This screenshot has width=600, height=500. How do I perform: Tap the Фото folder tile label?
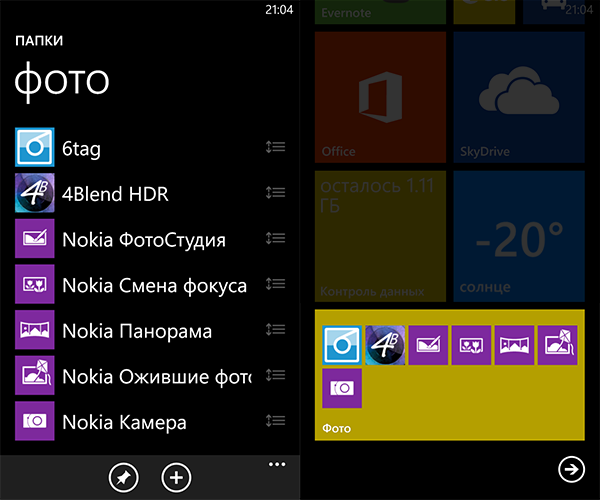[336, 428]
